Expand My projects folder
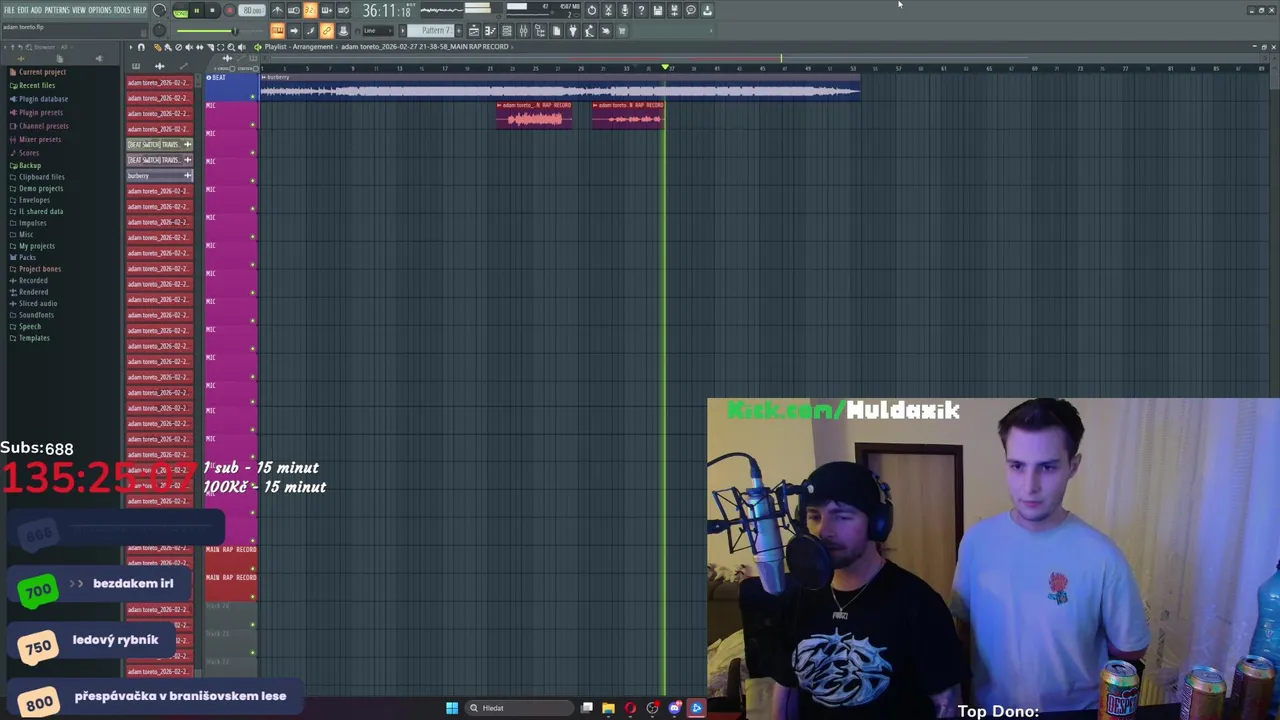 coord(36,246)
